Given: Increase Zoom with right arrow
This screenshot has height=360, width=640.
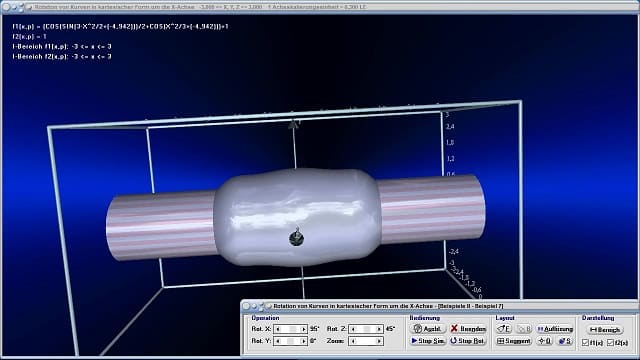Looking at the screenshot, I should [x=379, y=341].
